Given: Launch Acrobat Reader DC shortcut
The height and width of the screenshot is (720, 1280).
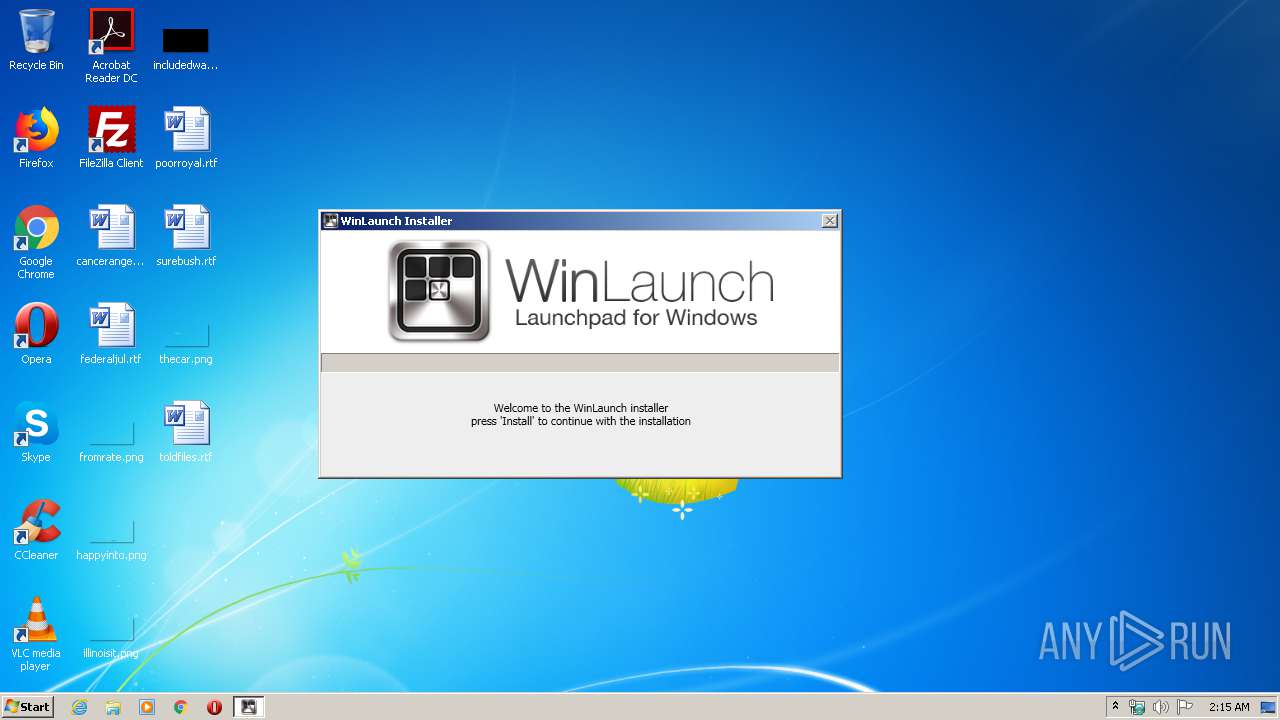Looking at the screenshot, I should [x=111, y=45].
